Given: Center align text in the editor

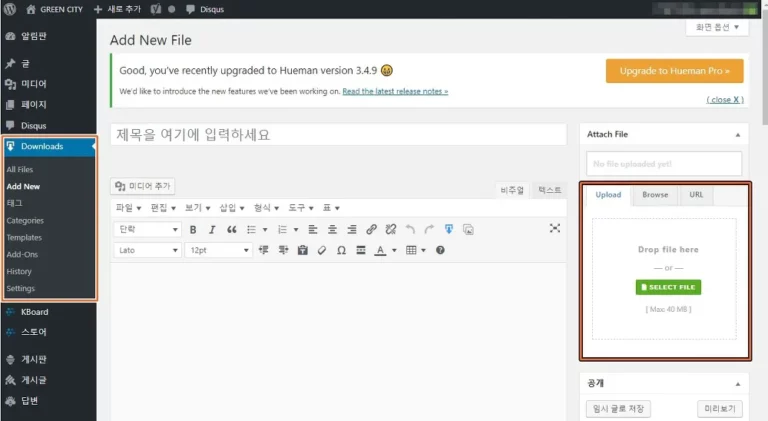Looking at the screenshot, I should click(x=332, y=230).
